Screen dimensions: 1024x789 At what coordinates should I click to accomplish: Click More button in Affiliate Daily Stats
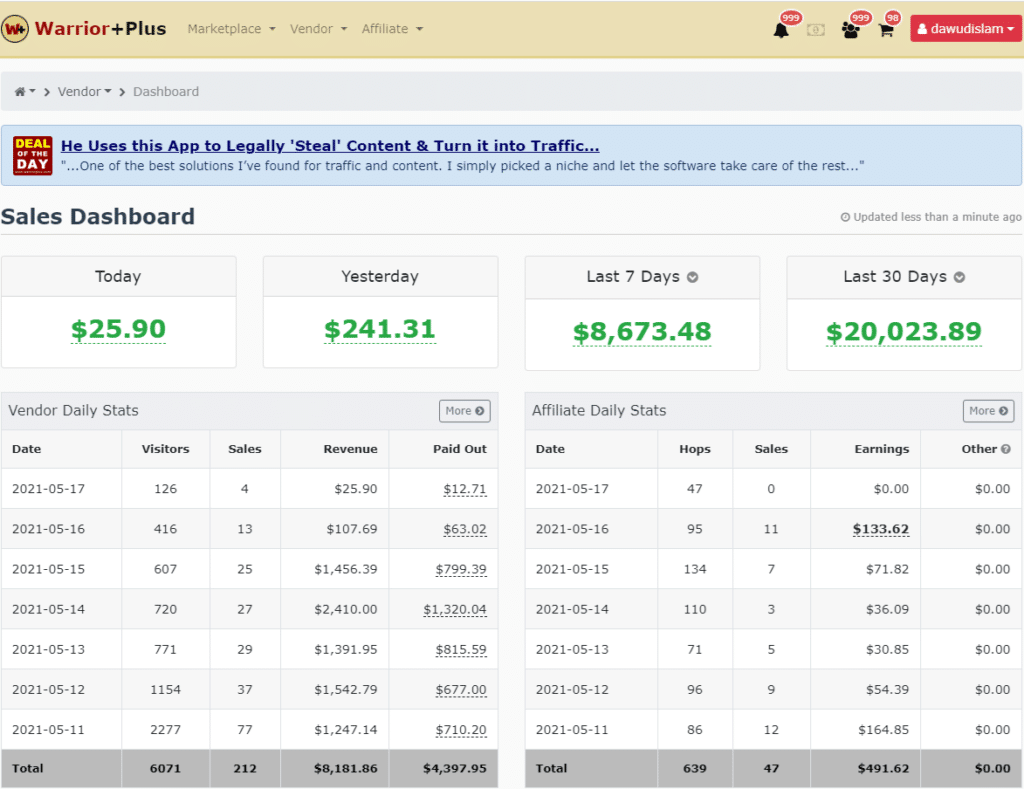988,411
